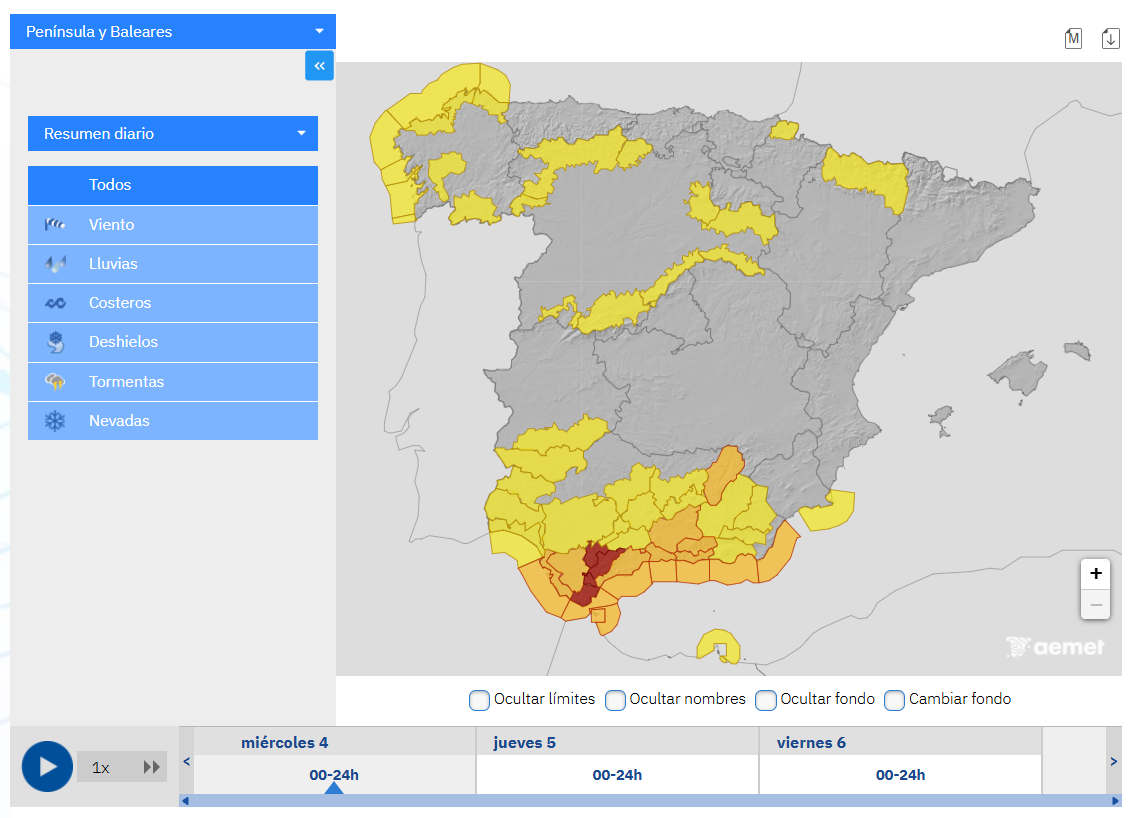Open the map legend M icon
Viewport: 1130px width, 818px height.
click(x=1073, y=39)
